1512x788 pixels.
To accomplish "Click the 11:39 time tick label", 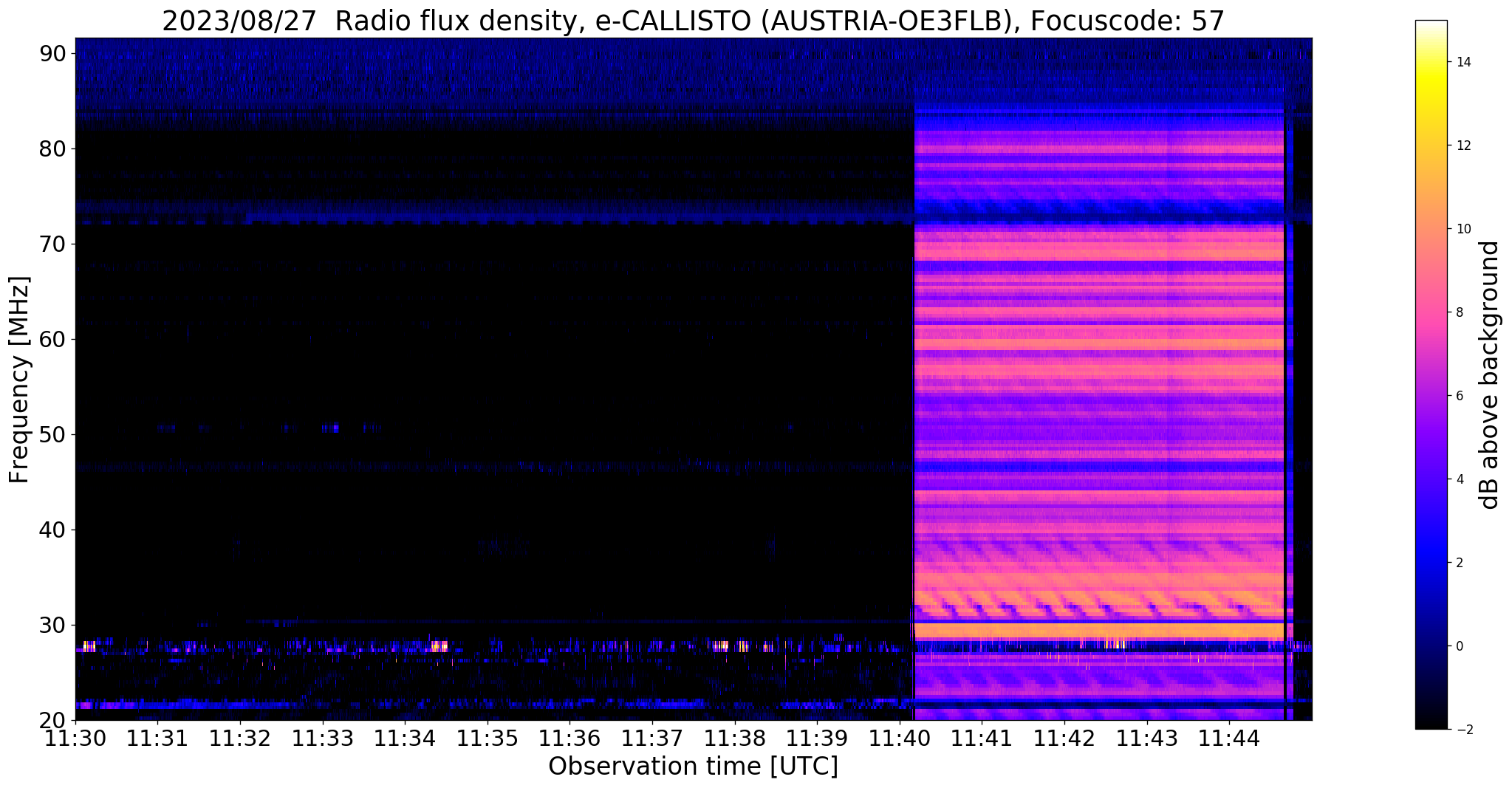I will 817,738.
